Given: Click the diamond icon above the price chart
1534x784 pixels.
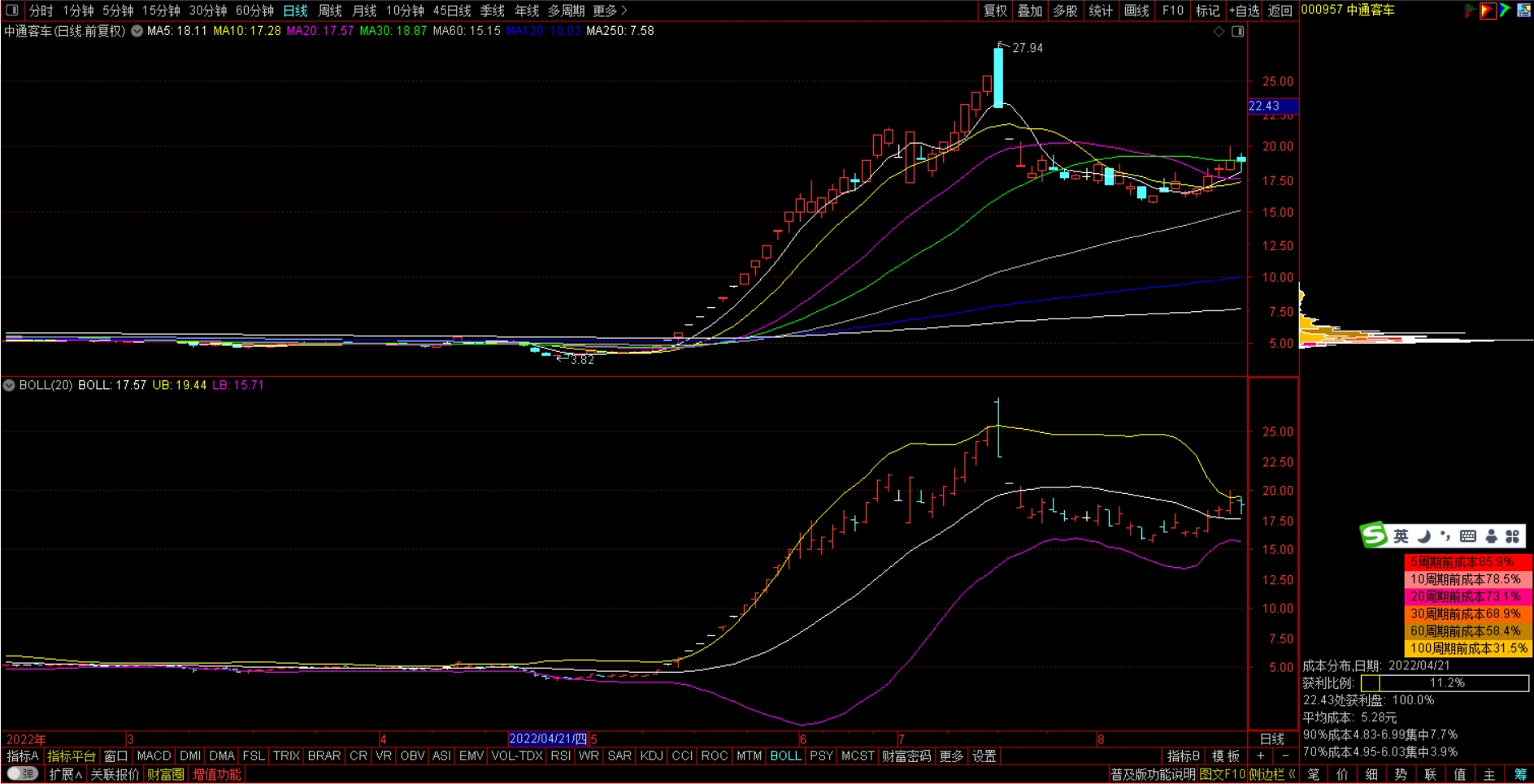Looking at the screenshot, I should click(1219, 32).
